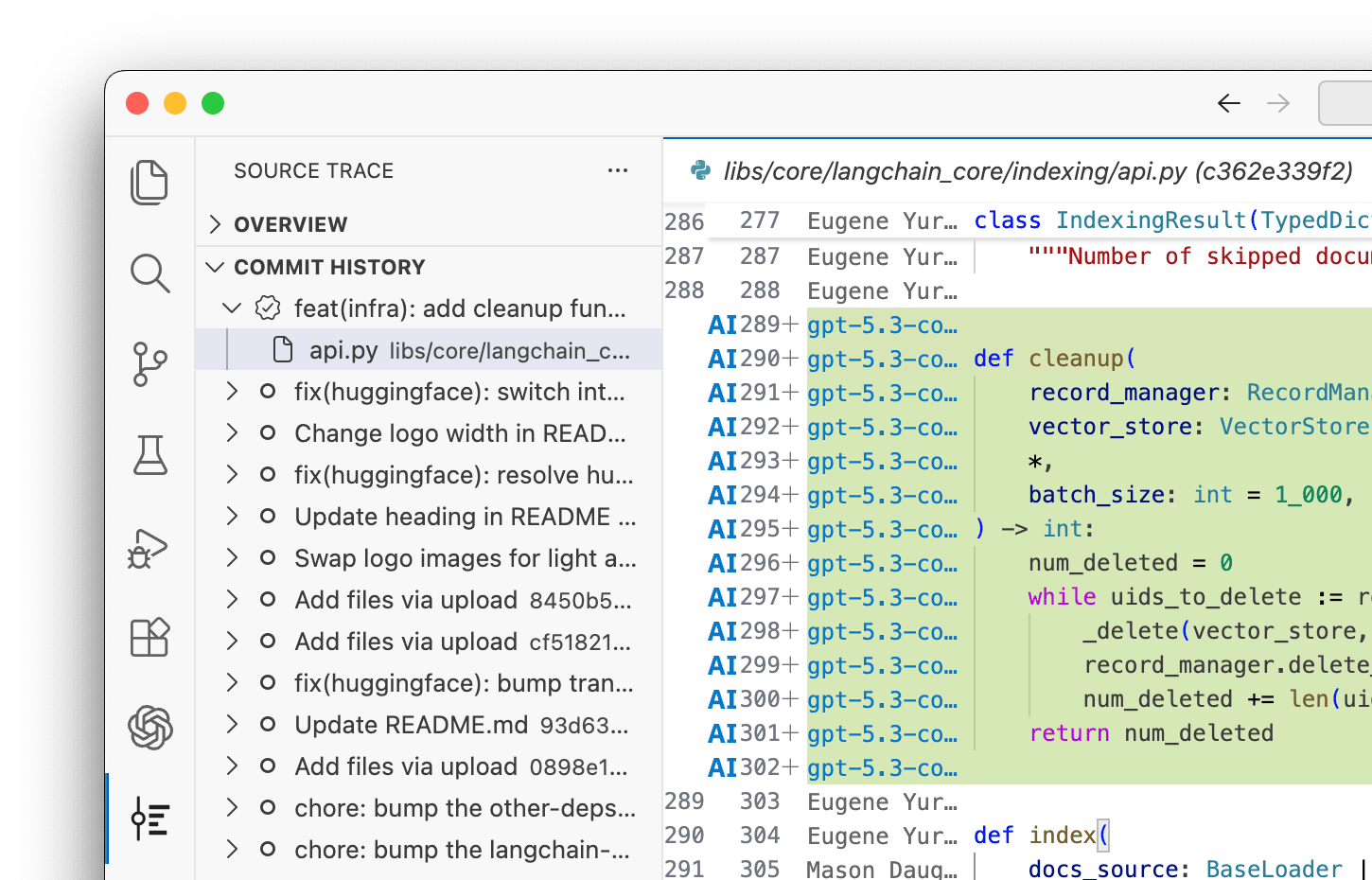Collapse the feat(infra) cleanup commit
Viewport: 1372px width, 880px height.
[x=232, y=308]
